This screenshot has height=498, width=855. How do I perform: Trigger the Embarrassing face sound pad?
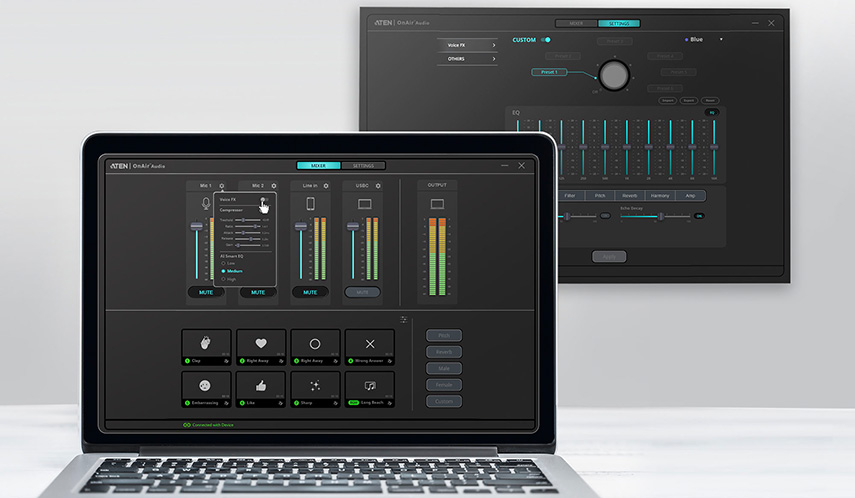(206, 389)
